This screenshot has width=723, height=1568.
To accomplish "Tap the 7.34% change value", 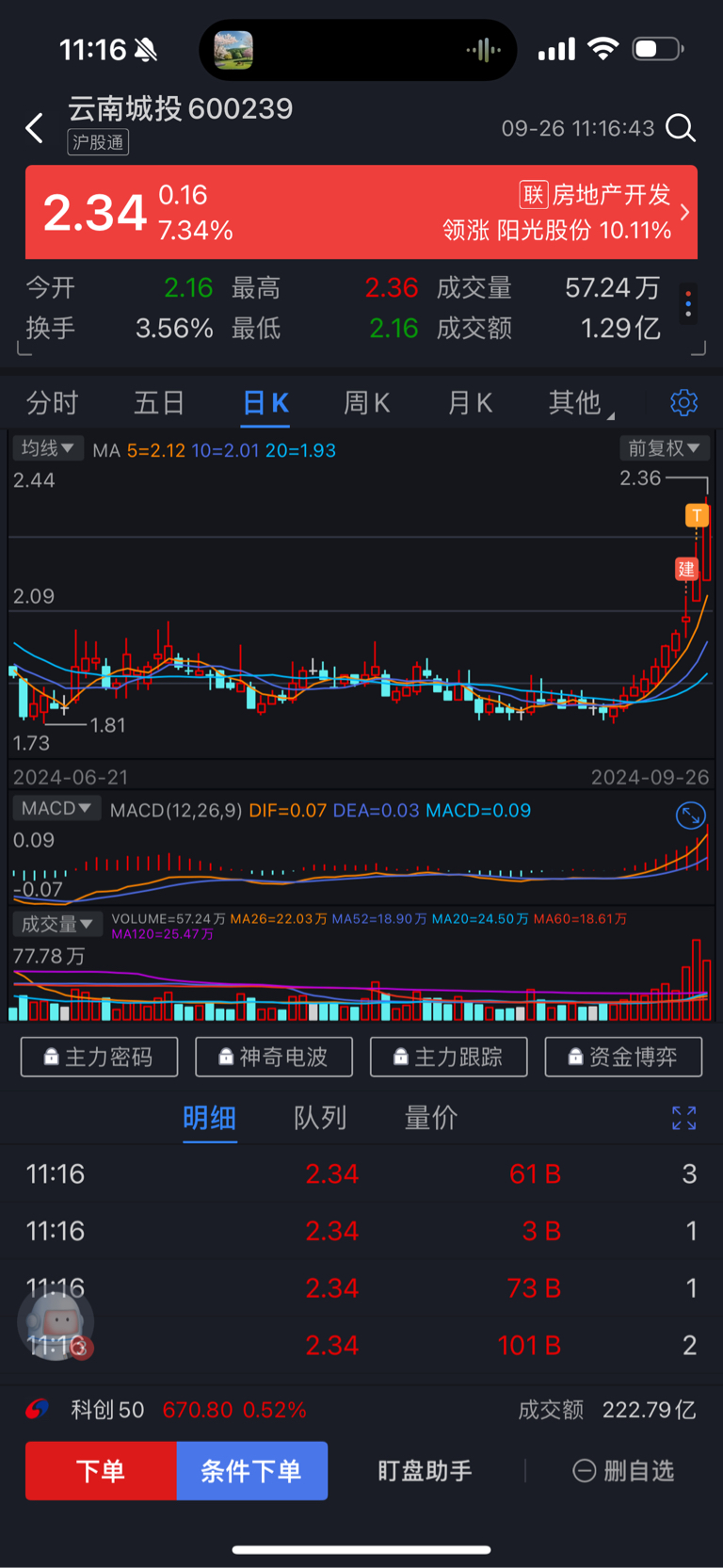I will 196,231.
